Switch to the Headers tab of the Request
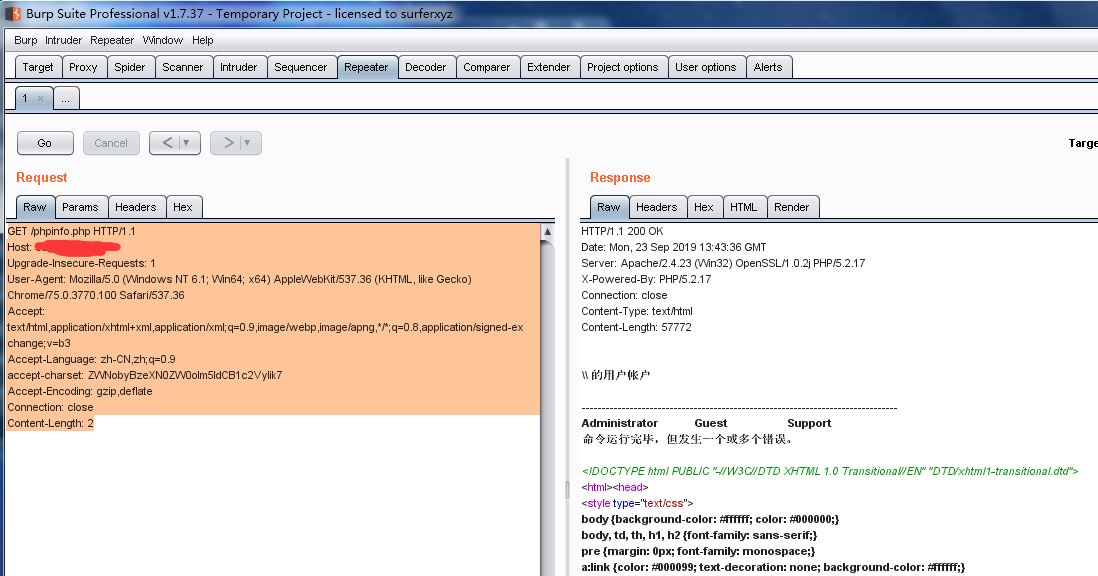The image size is (1098, 576). click(x=136, y=207)
